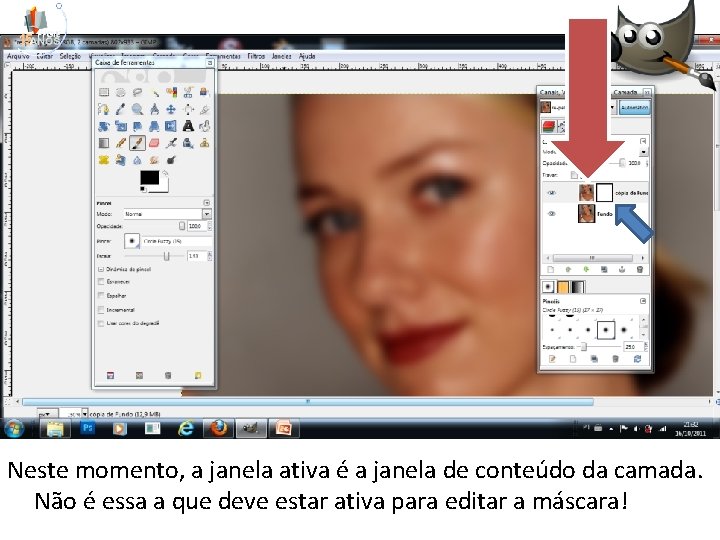Click the brush Escala slider
Viewport: 720px width, 540px height.
[155, 256]
